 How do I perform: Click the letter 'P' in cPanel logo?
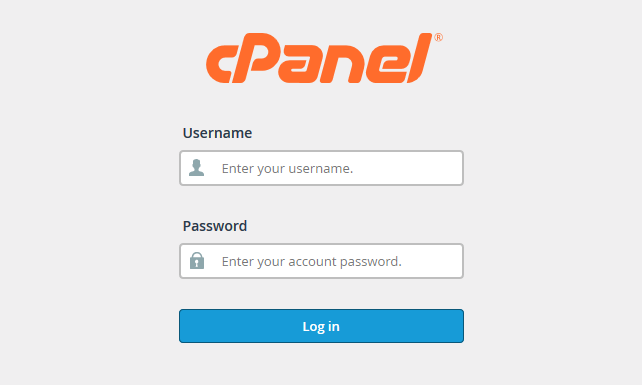click(x=256, y=58)
